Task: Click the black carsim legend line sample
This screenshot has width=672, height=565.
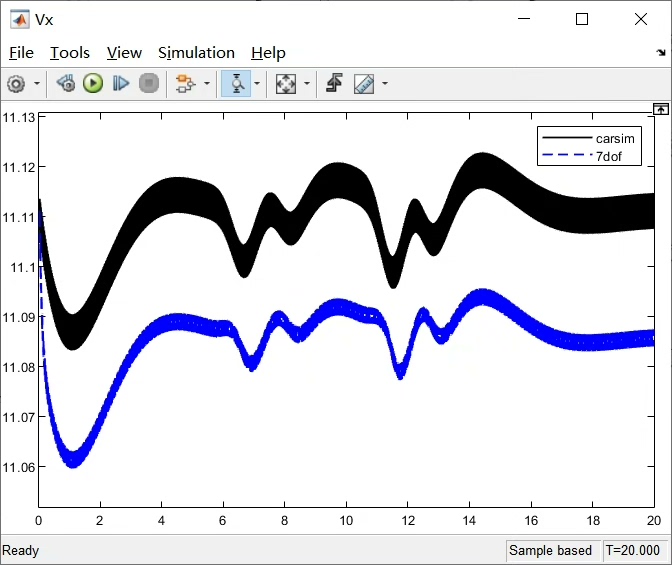Action: click(567, 138)
